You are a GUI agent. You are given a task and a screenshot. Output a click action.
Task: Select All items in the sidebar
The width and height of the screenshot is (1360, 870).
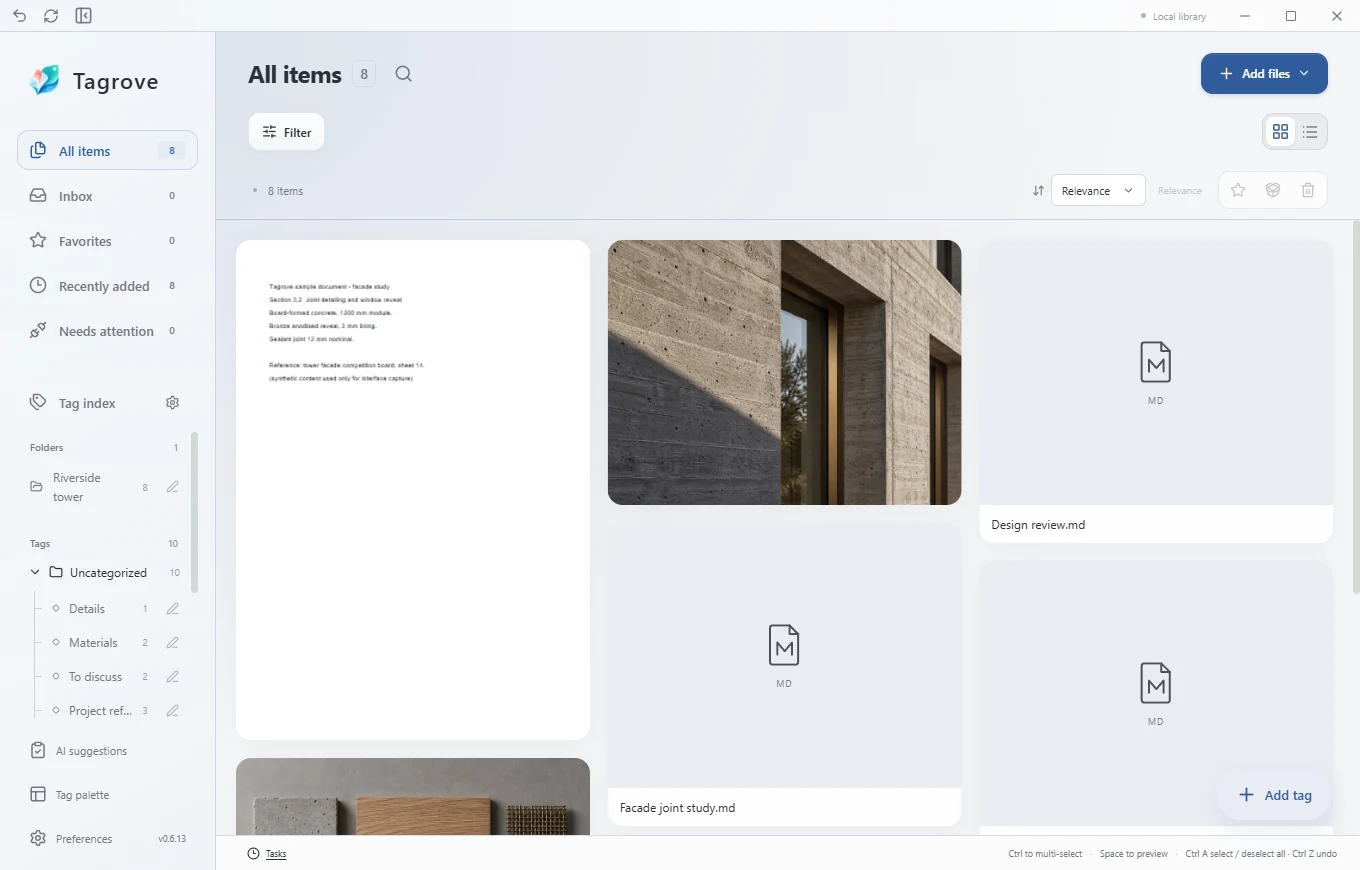click(107, 151)
